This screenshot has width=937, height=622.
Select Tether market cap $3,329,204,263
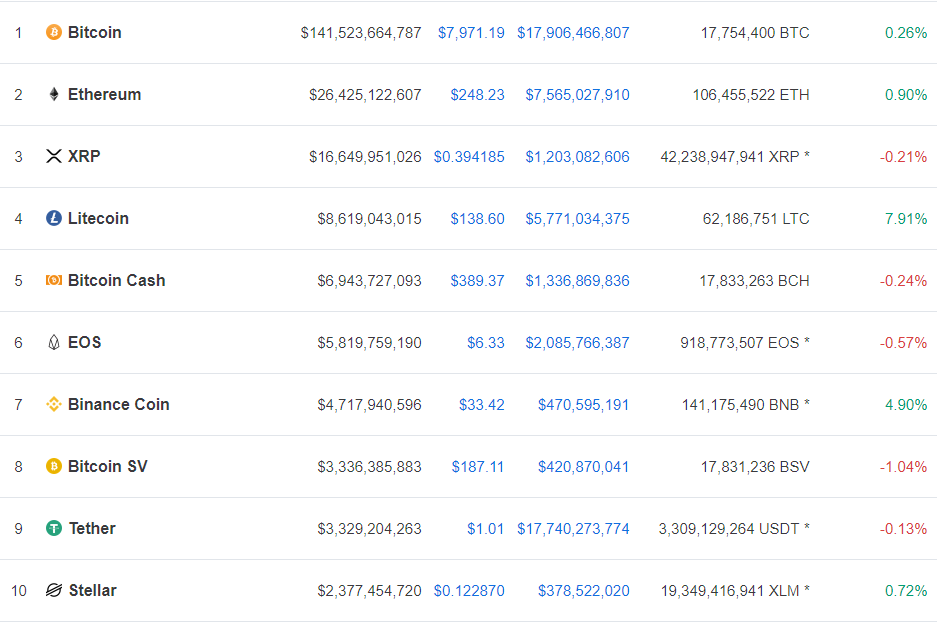coord(369,529)
